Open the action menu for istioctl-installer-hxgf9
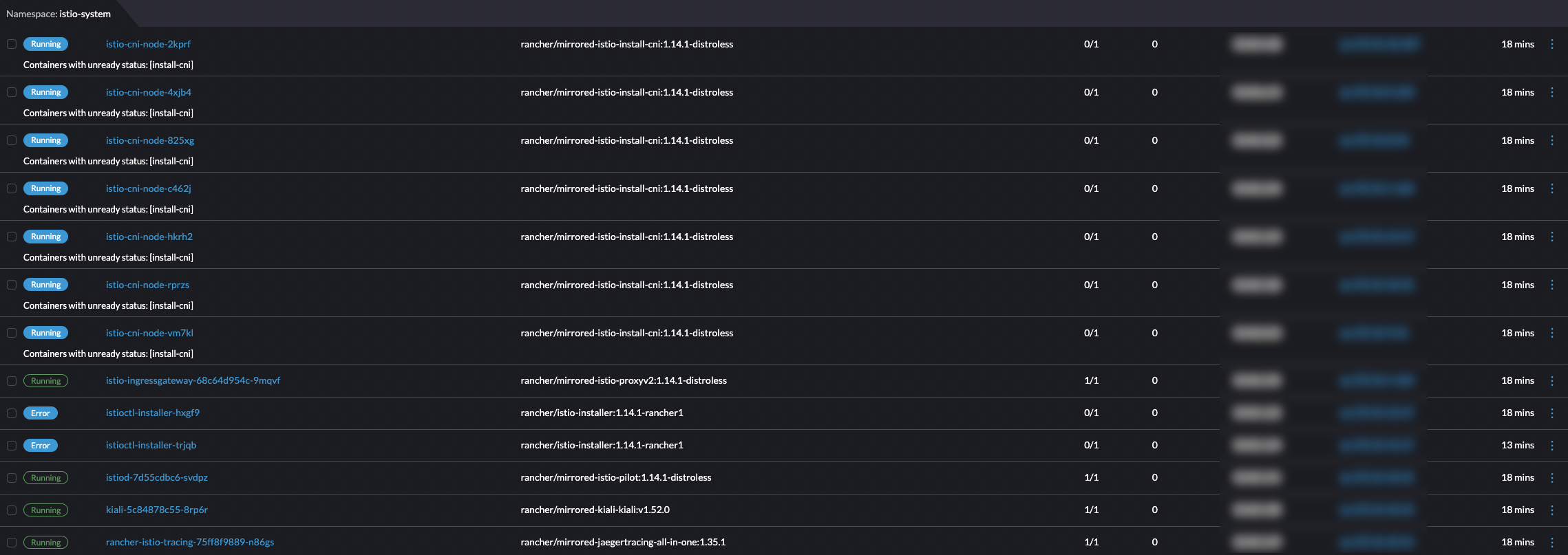The width and height of the screenshot is (1568, 555). [1552, 413]
